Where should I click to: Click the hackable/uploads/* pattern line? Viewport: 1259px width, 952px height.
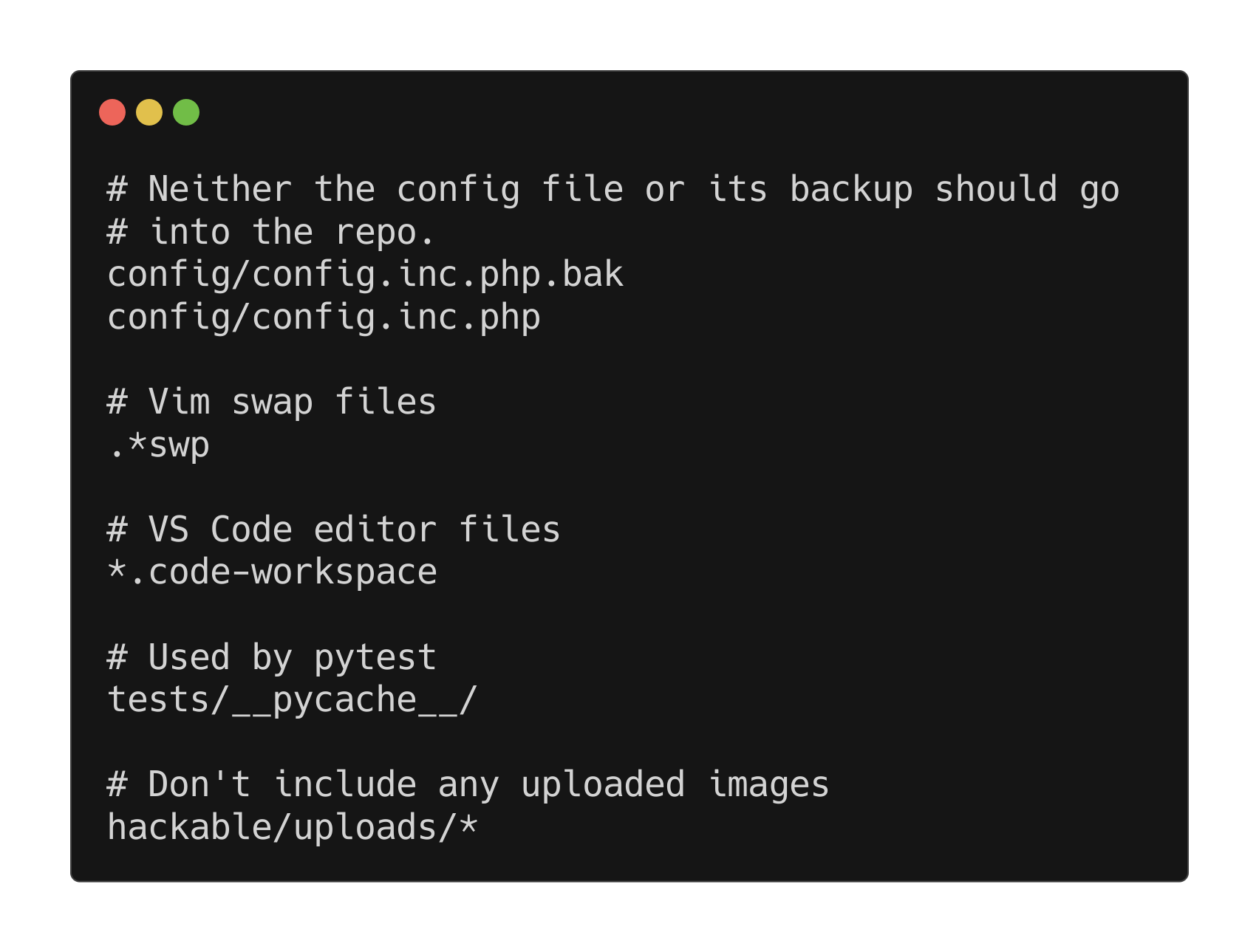pos(293,827)
